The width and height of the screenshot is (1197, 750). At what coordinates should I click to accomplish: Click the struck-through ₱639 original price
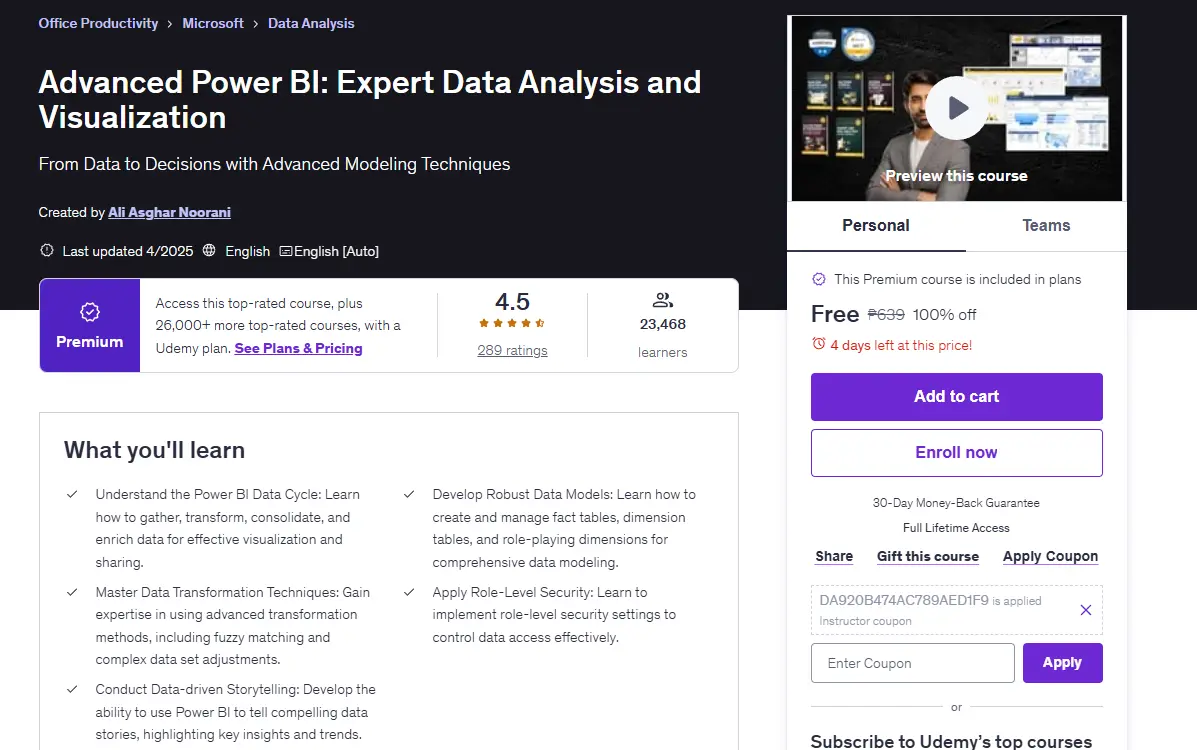(886, 315)
